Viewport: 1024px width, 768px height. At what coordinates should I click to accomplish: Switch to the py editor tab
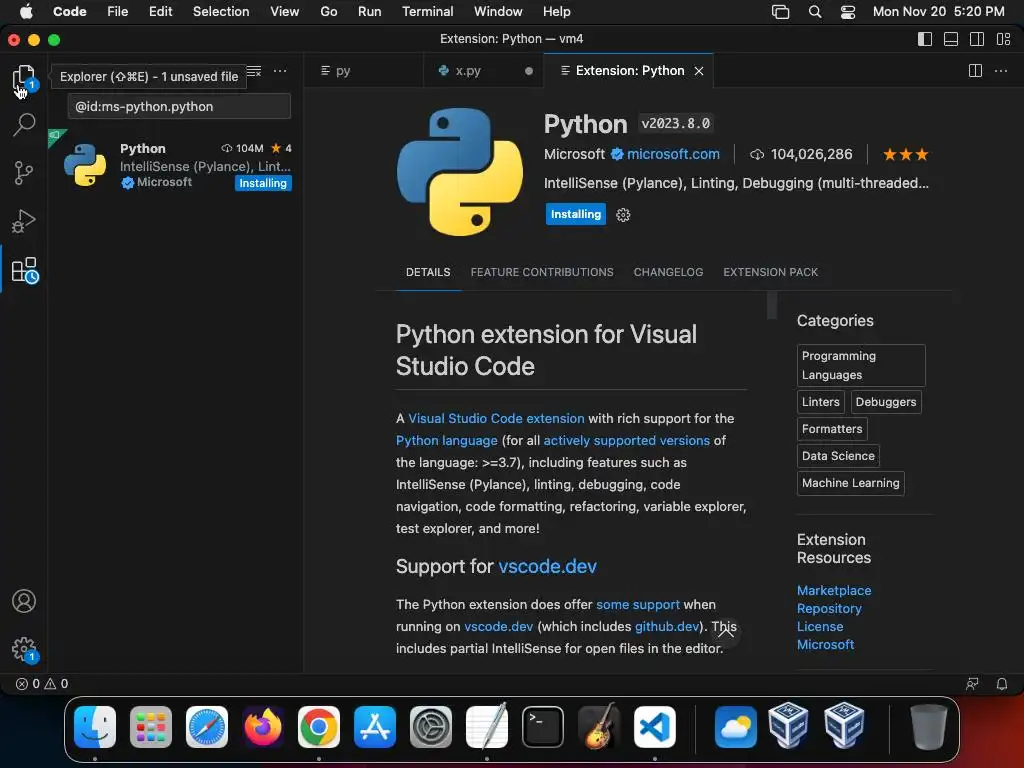tap(364, 71)
